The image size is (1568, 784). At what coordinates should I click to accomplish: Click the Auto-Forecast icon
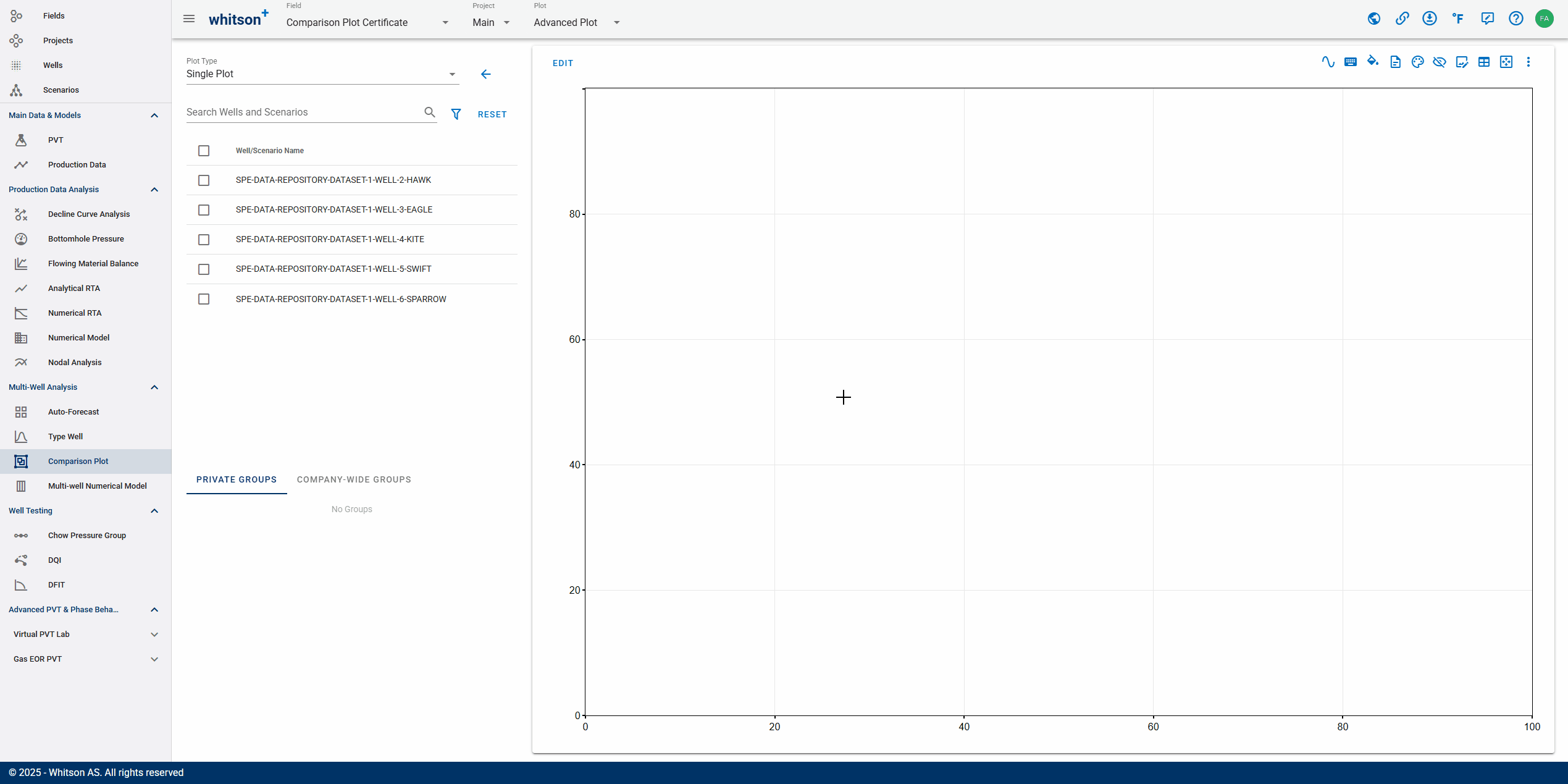pyautogui.click(x=21, y=411)
